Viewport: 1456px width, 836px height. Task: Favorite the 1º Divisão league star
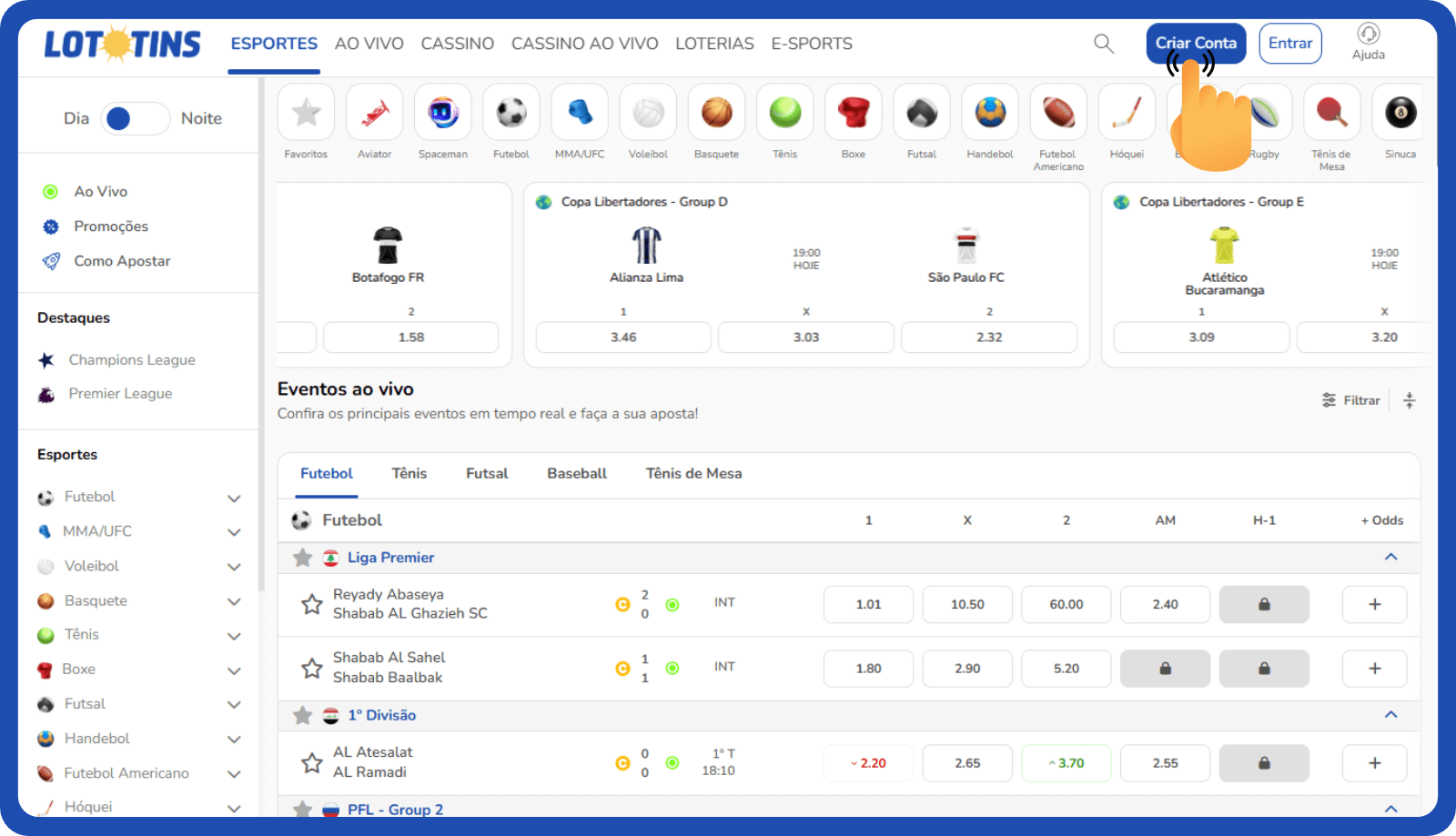click(302, 715)
